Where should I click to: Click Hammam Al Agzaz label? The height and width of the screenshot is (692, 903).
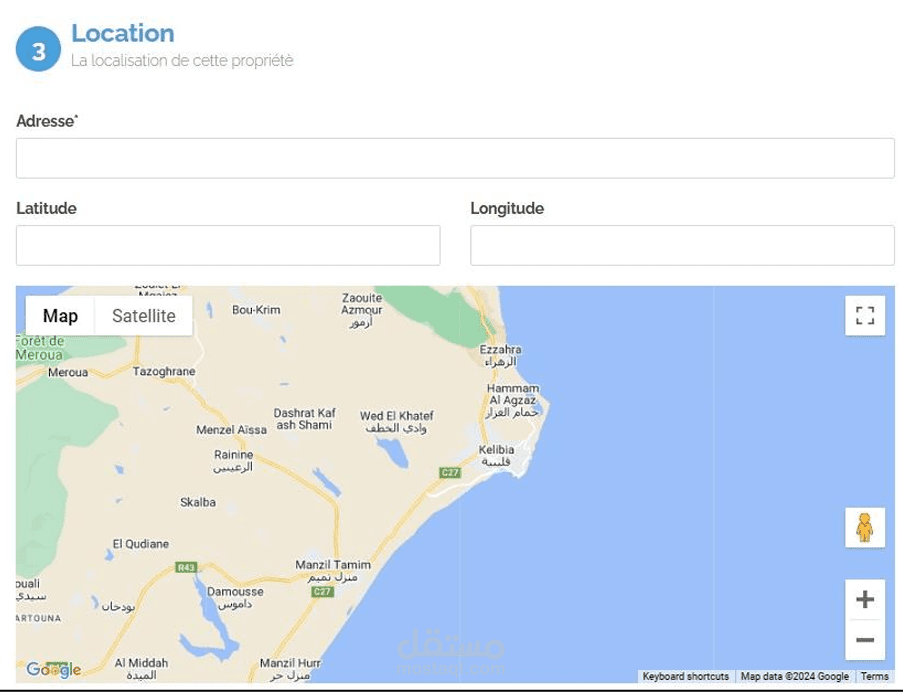(513, 400)
